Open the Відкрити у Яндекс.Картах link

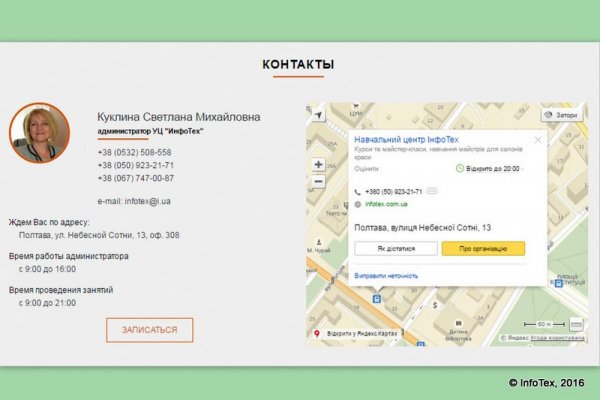tap(360, 334)
